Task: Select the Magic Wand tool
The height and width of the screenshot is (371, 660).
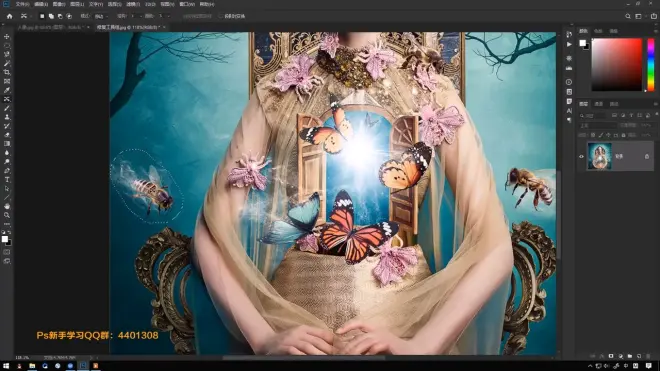Action: pyautogui.click(x=7, y=63)
